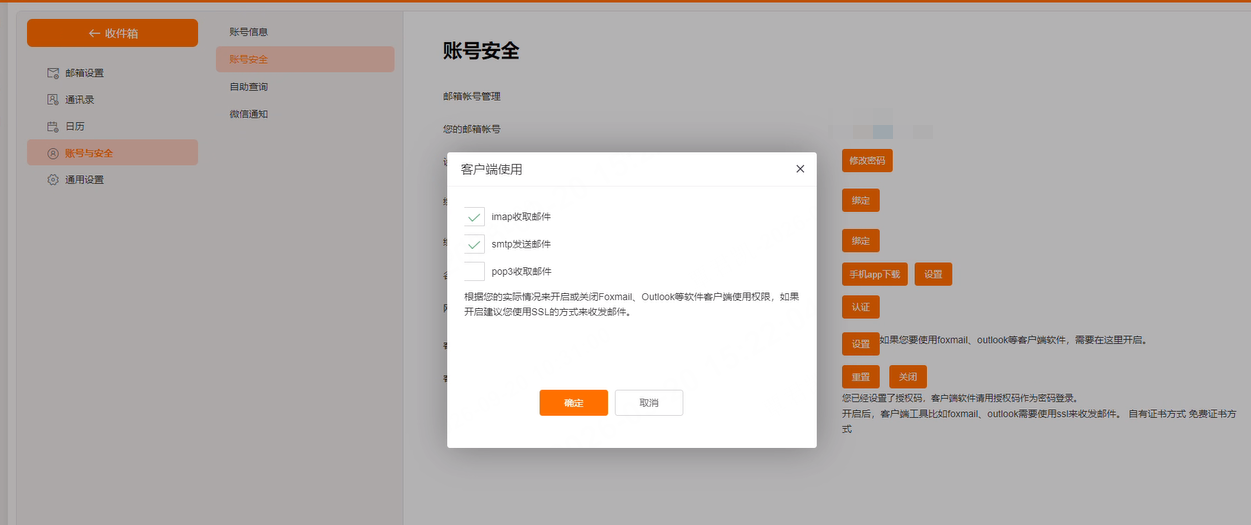1251x525 pixels.
Task: Click the dialog text mentioning Foxmail、Outlook
Action: click(x=631, y=304)
